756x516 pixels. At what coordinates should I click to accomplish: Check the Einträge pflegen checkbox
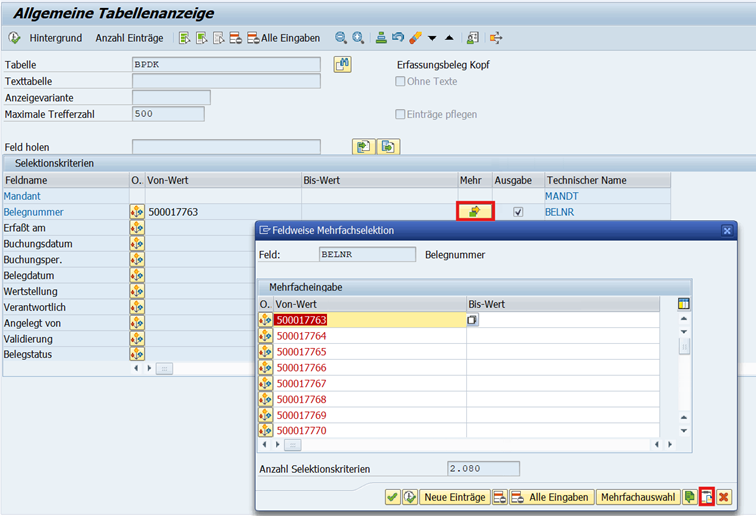point(401,114)
